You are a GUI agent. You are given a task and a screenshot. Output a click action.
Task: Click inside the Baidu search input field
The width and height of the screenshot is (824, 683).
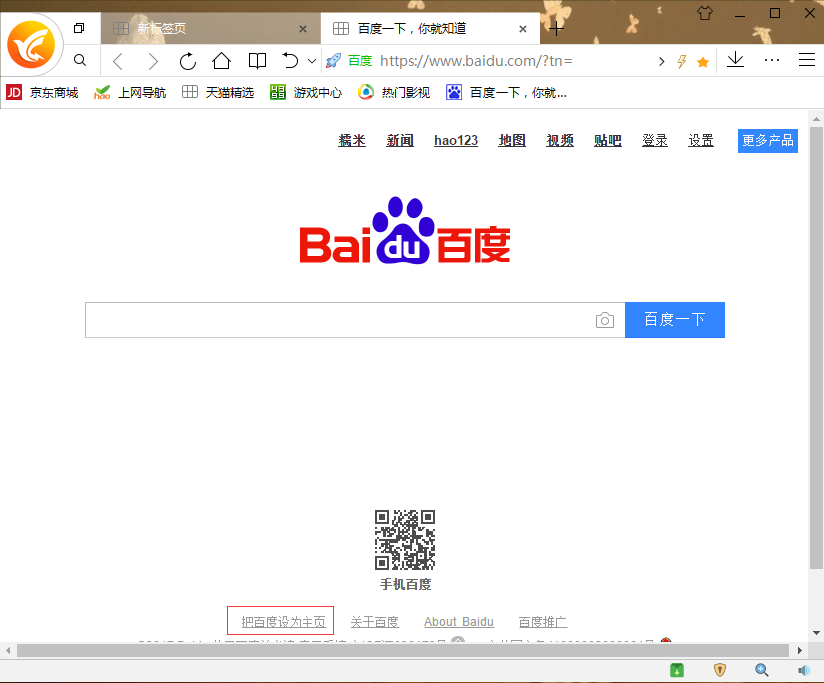click(340, 319)
